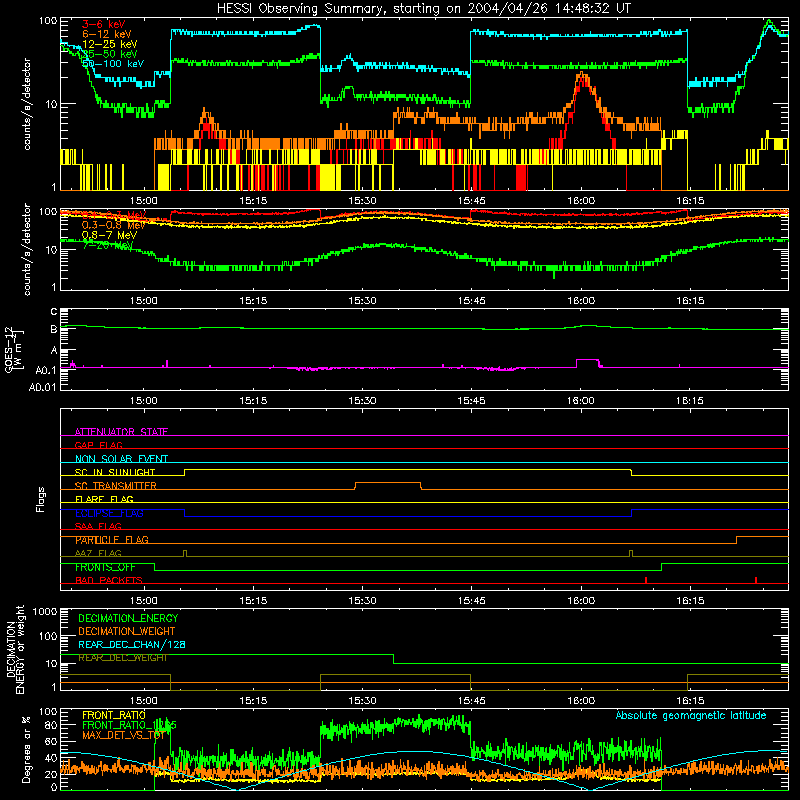Select the MAX_DET_VS_TOT legend label
This screenshot has width=800, height=800.
(123, 735)
